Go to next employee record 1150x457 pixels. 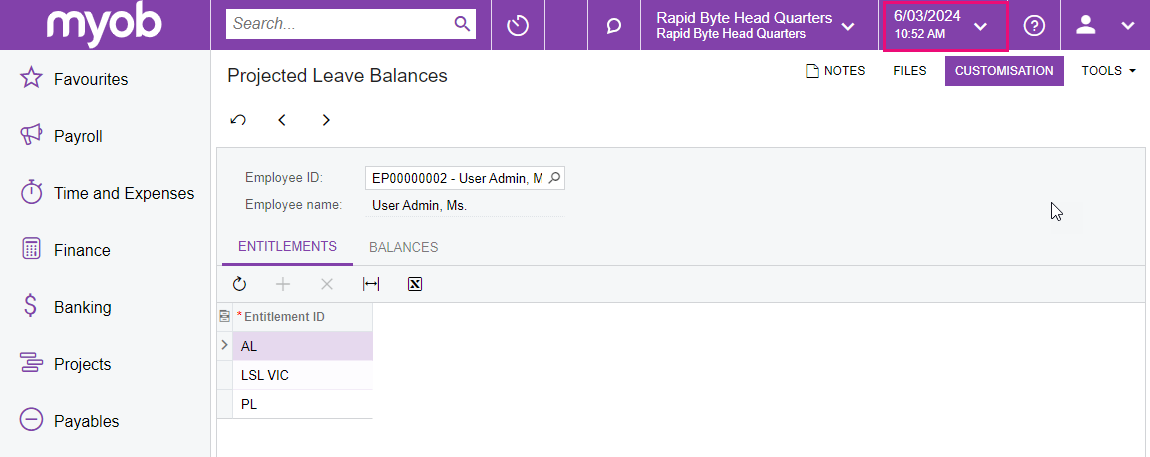point(326,120)
